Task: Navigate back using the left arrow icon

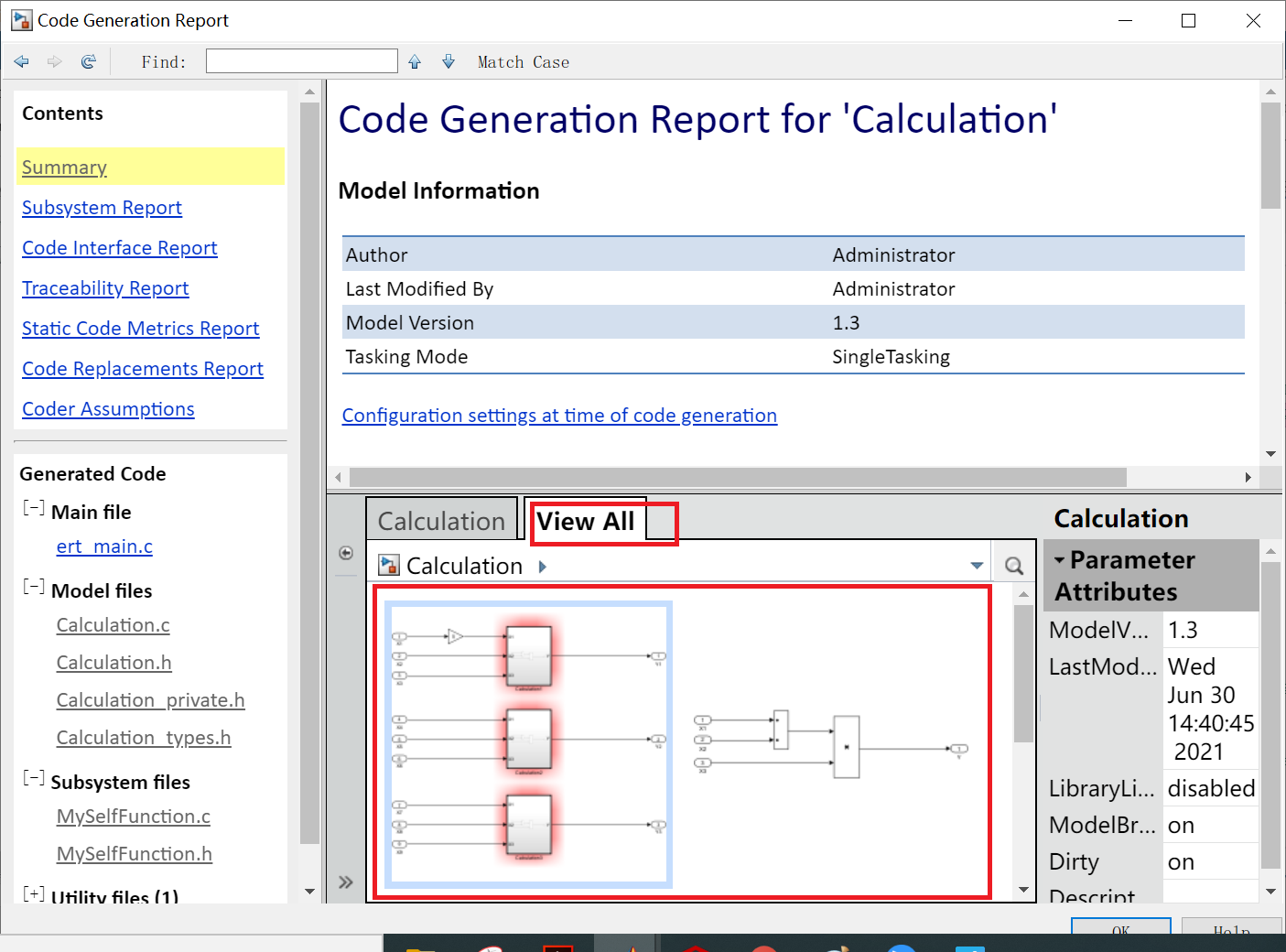Action: [21, 61]
